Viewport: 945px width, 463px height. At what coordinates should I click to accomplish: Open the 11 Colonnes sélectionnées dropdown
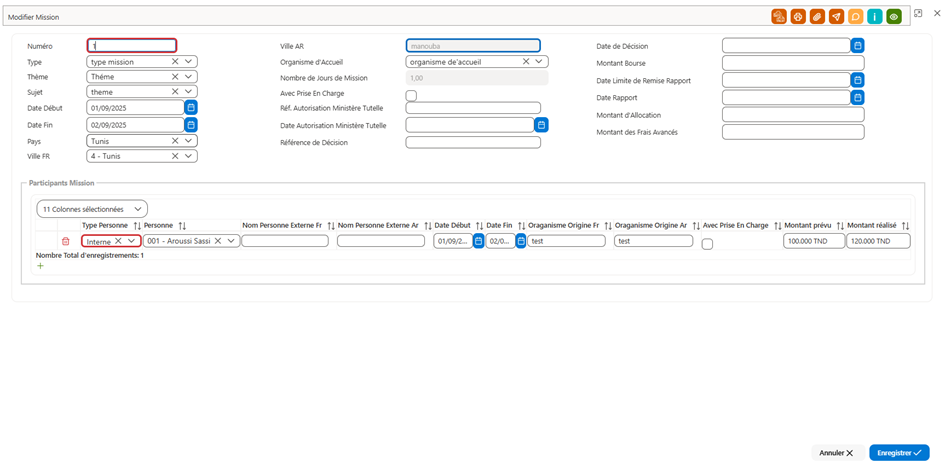coord(92,209)
